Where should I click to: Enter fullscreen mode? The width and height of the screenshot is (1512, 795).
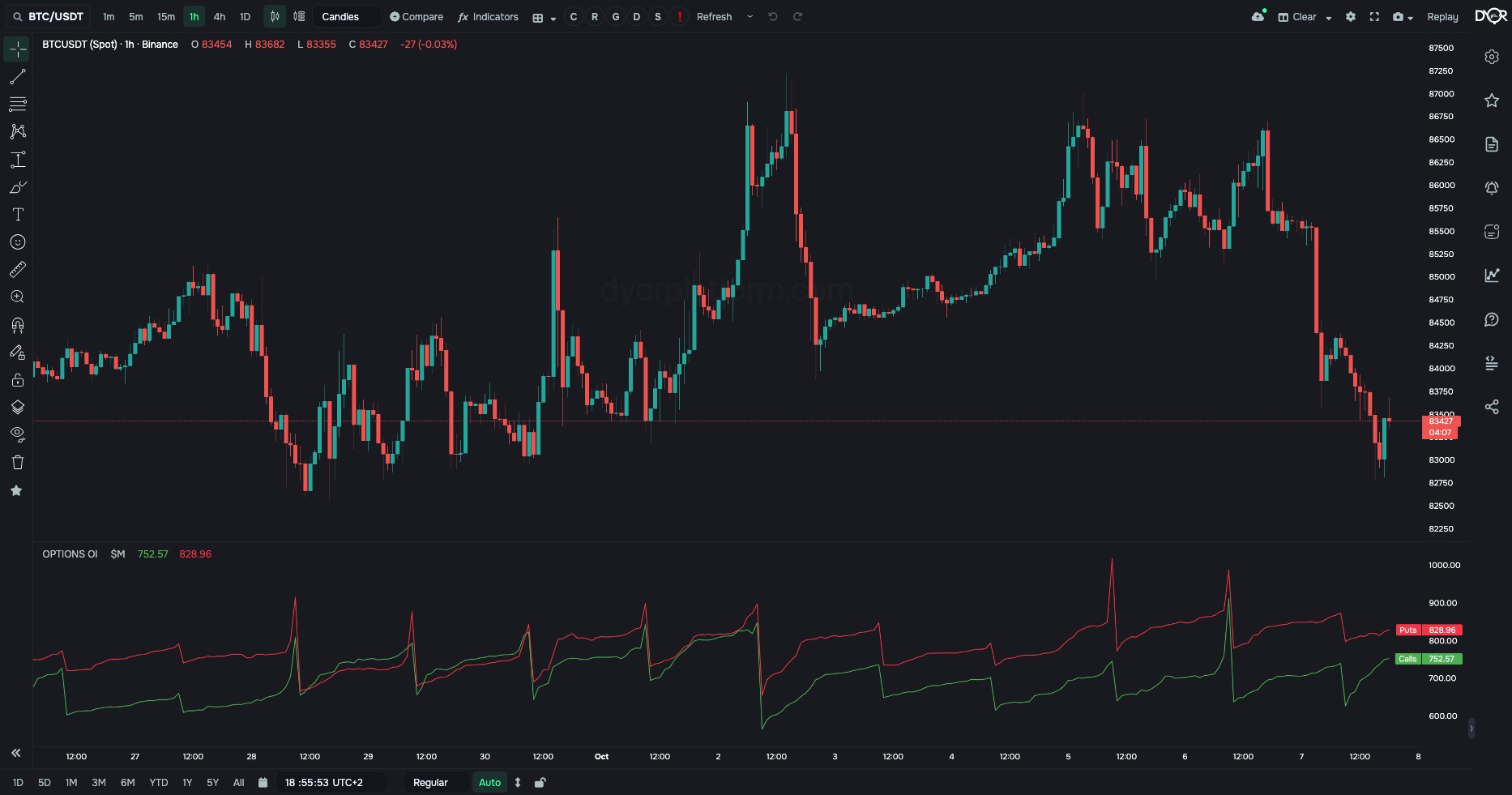(1374, 16)
